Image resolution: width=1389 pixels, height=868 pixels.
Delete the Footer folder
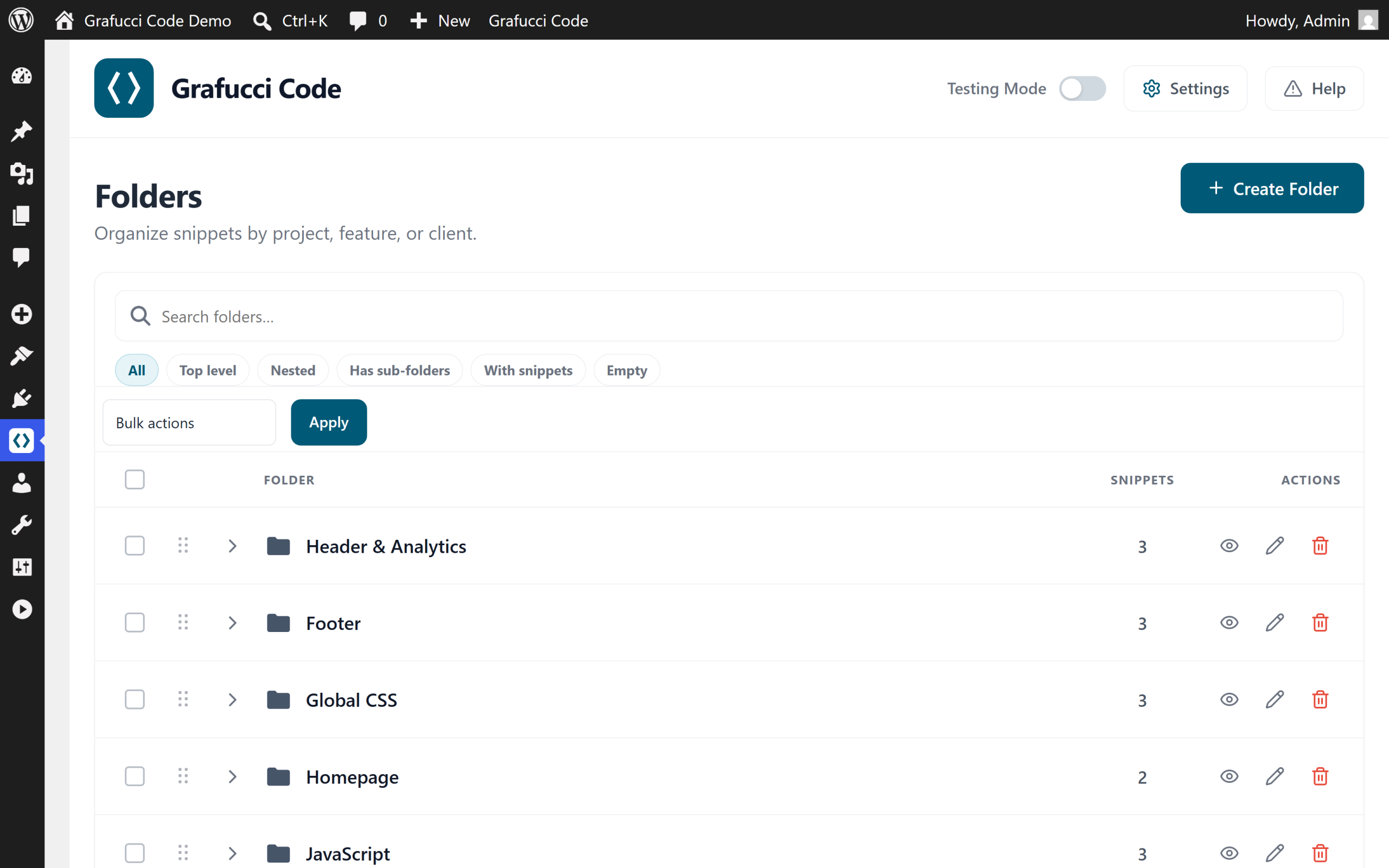1320,622
